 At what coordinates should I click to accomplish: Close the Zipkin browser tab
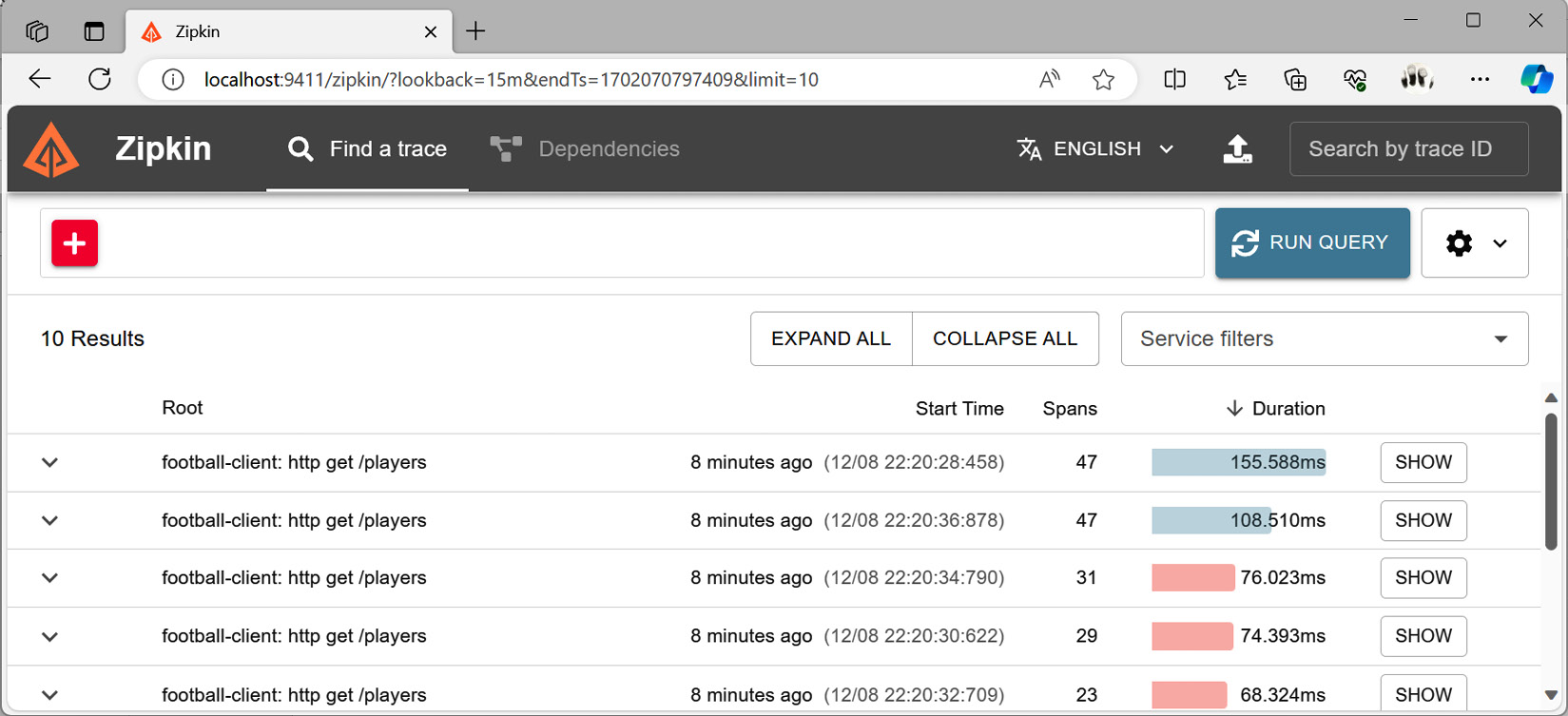click(x=430, y=31)
